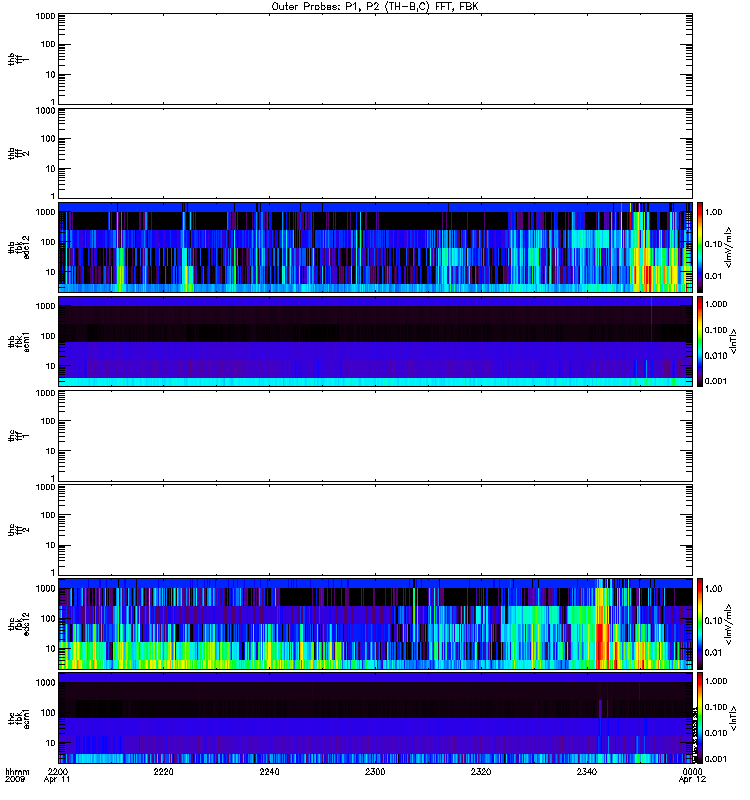Image resolution: width=750 pixels, height=800 pixels.
Task: Select the empty thb fff 2 panel
Action: pyautogui.click(x=375, y=154)
